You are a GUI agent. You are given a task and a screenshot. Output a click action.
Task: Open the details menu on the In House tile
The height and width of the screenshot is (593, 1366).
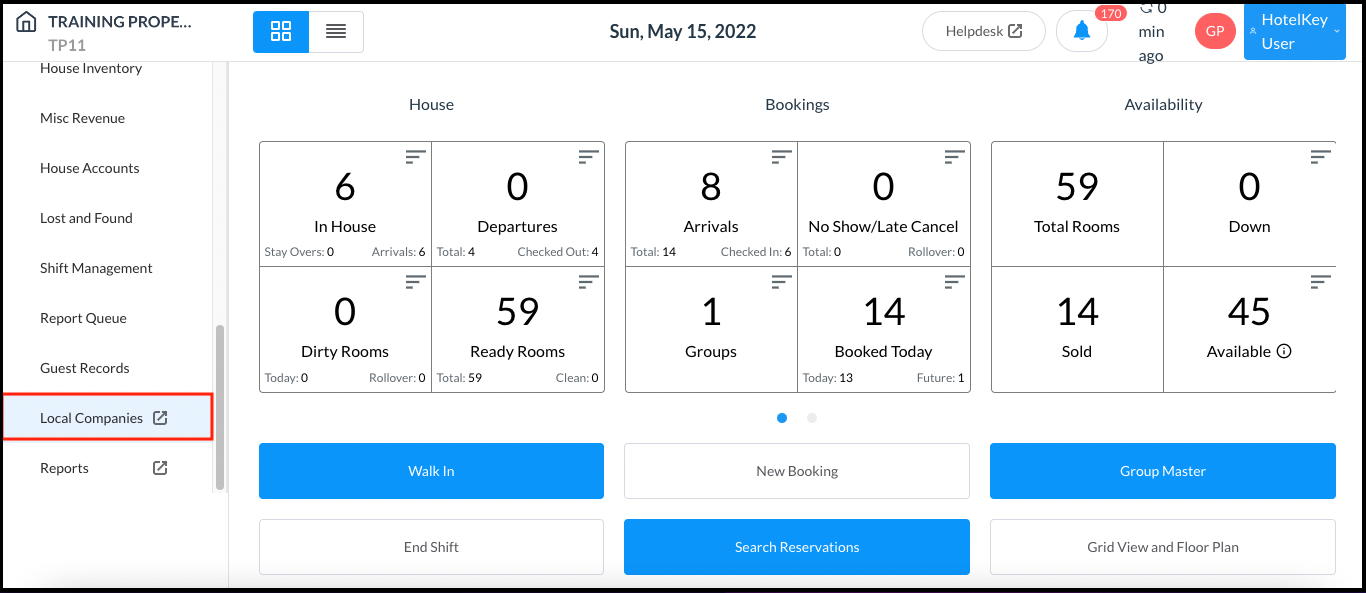click(414, 156)
